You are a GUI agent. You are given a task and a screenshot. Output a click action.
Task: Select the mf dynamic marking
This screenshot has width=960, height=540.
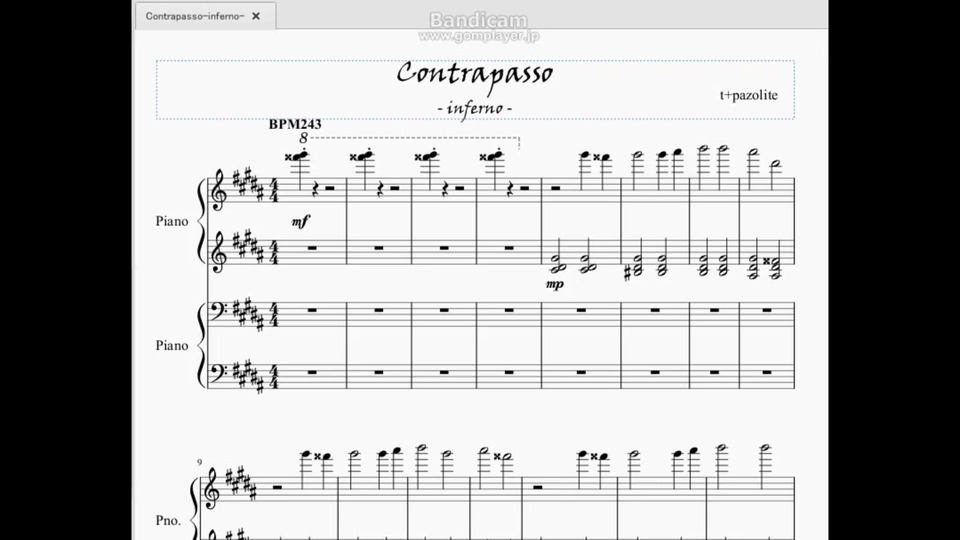click(x=301, y=221)
